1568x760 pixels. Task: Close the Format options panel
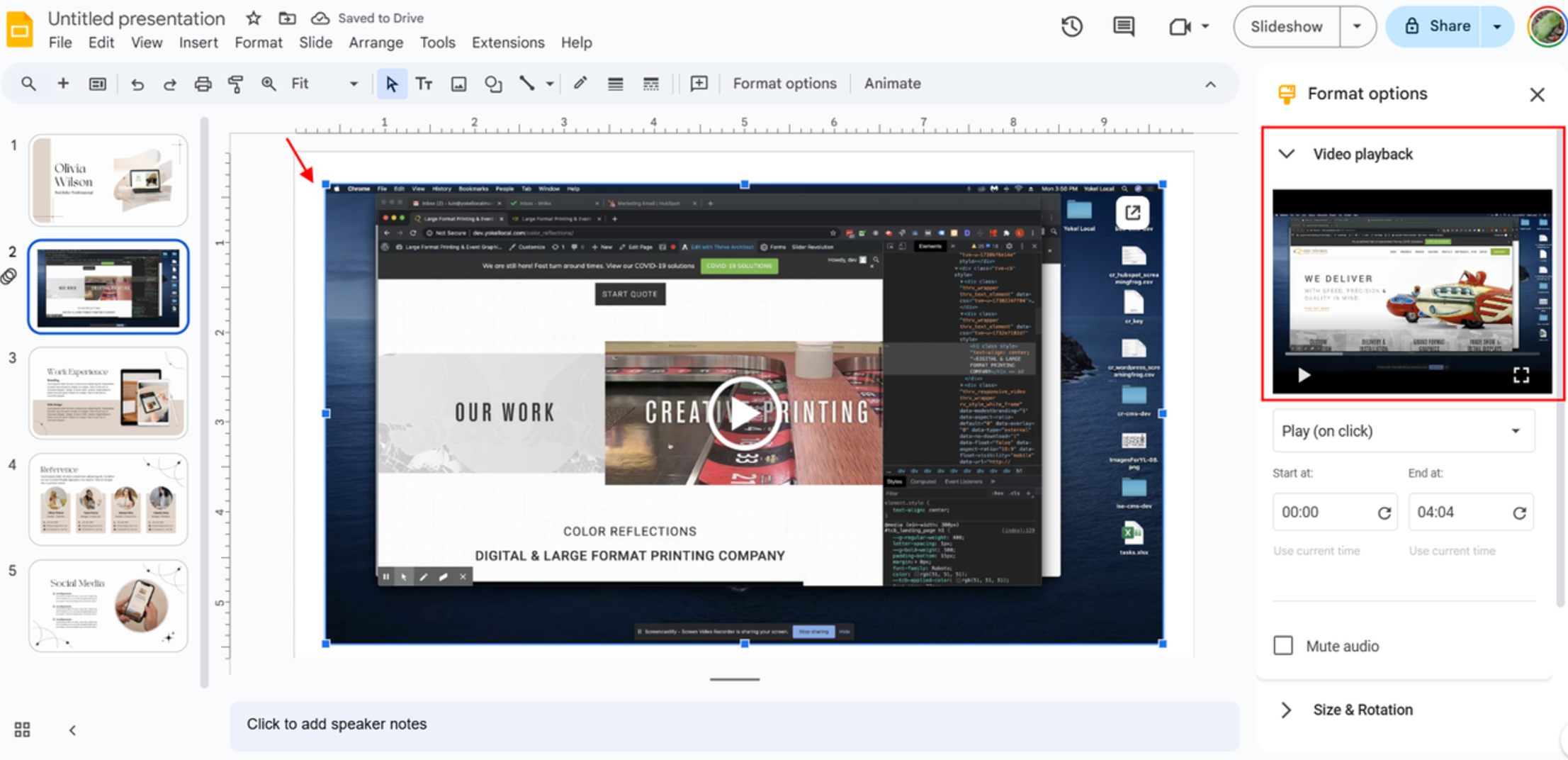pyautogui.click(x=1537, y=94)
